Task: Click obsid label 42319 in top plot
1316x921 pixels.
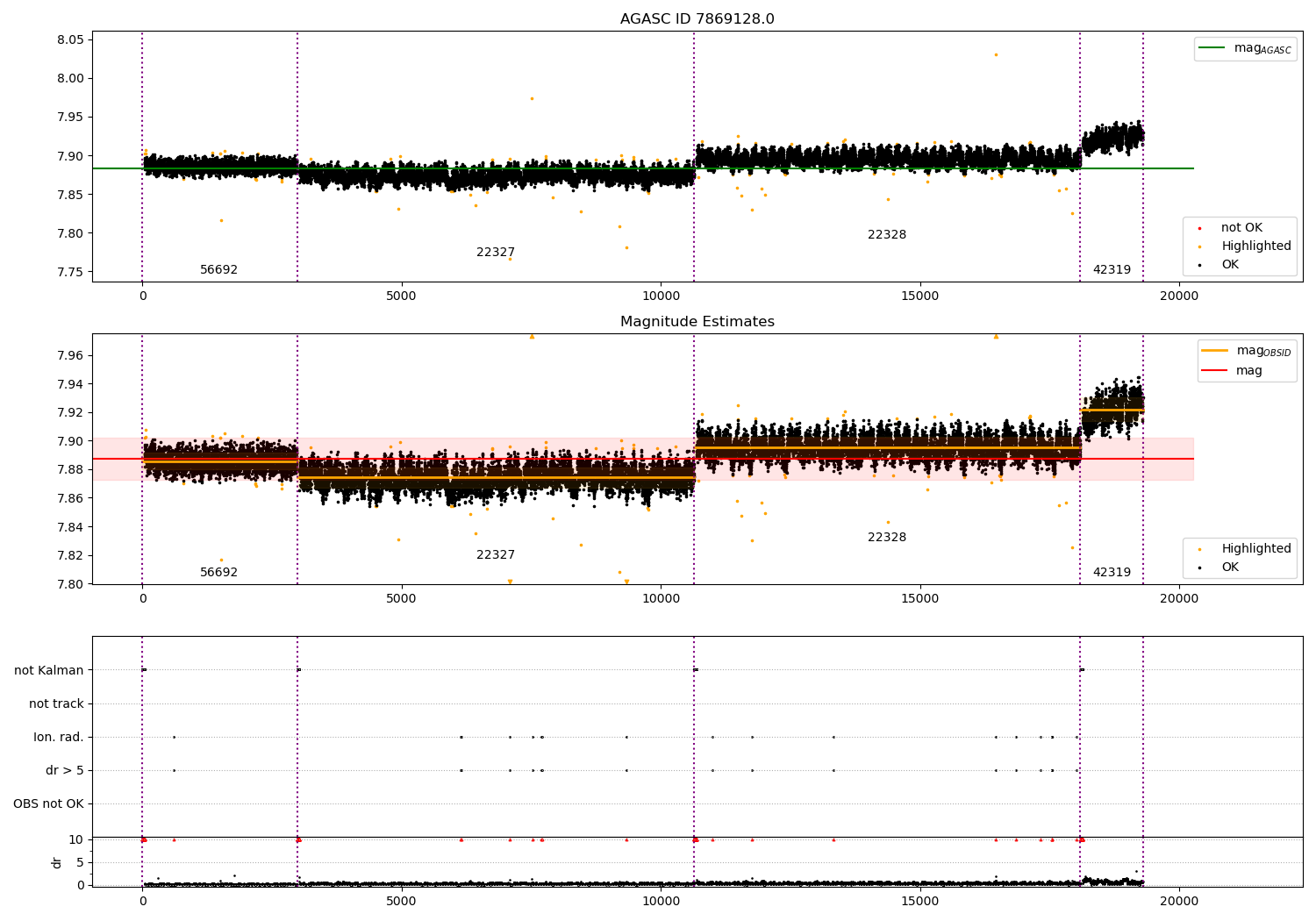Action: pos(1112,270)
